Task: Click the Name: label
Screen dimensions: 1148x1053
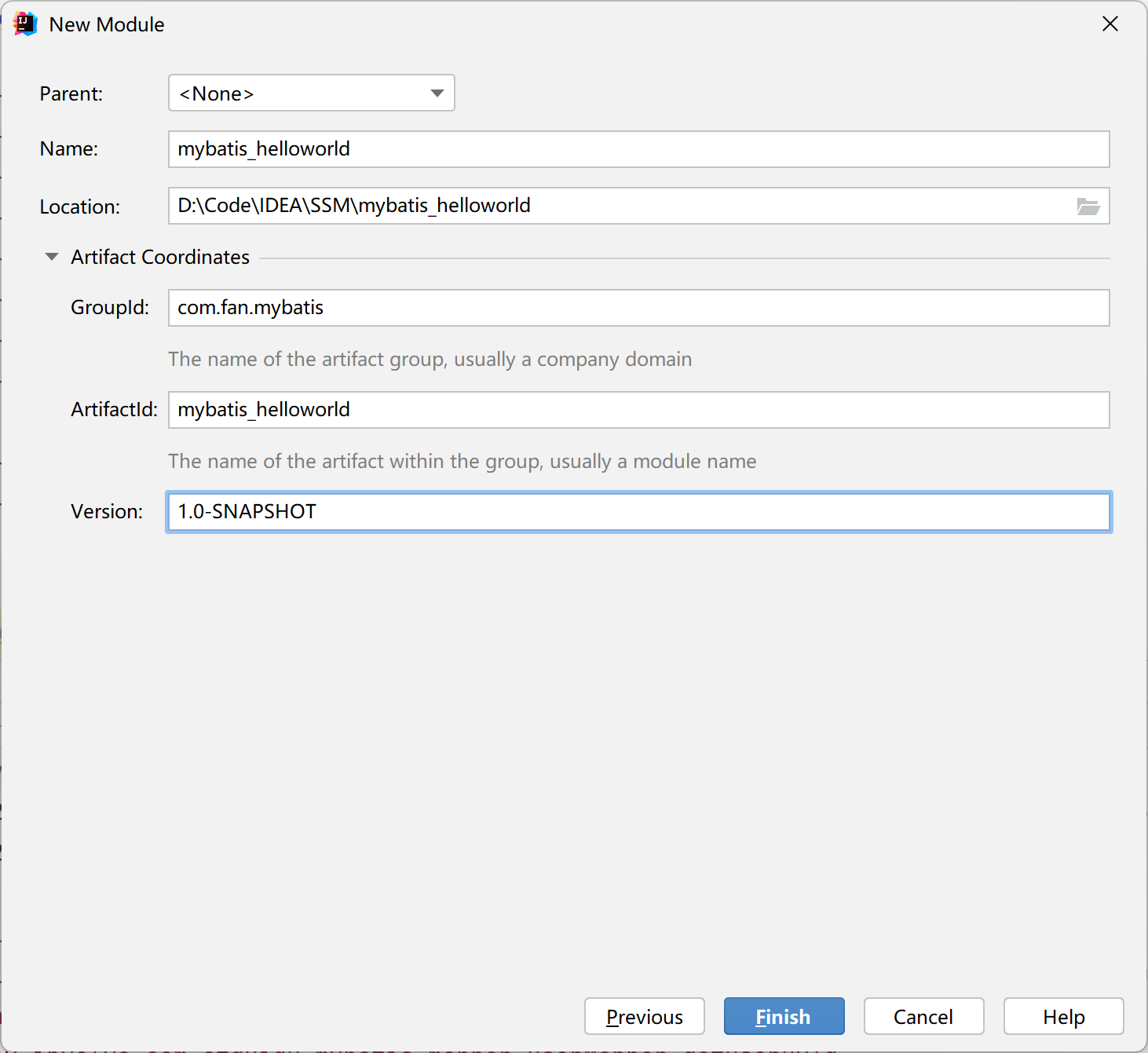Action: (69, 148)
